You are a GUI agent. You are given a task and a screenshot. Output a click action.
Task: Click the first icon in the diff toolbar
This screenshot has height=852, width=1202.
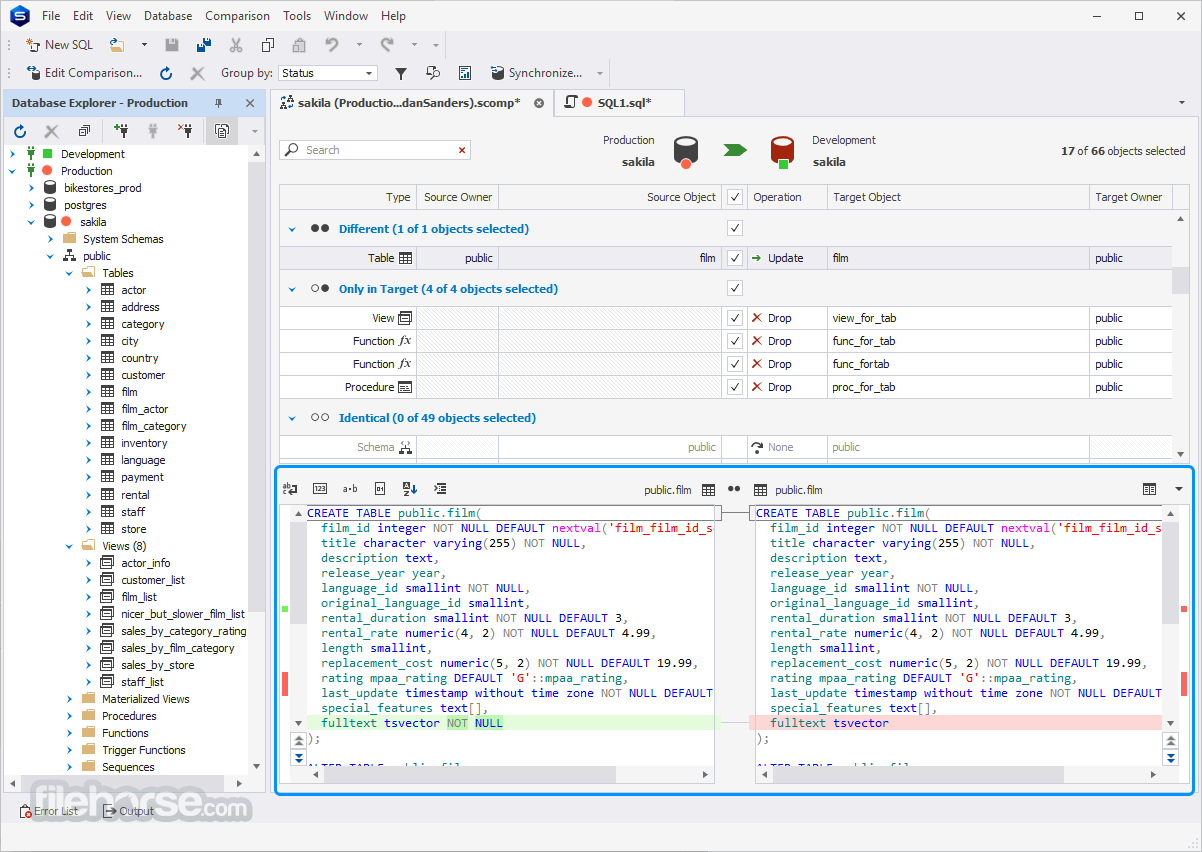click(x=290, y=489)
